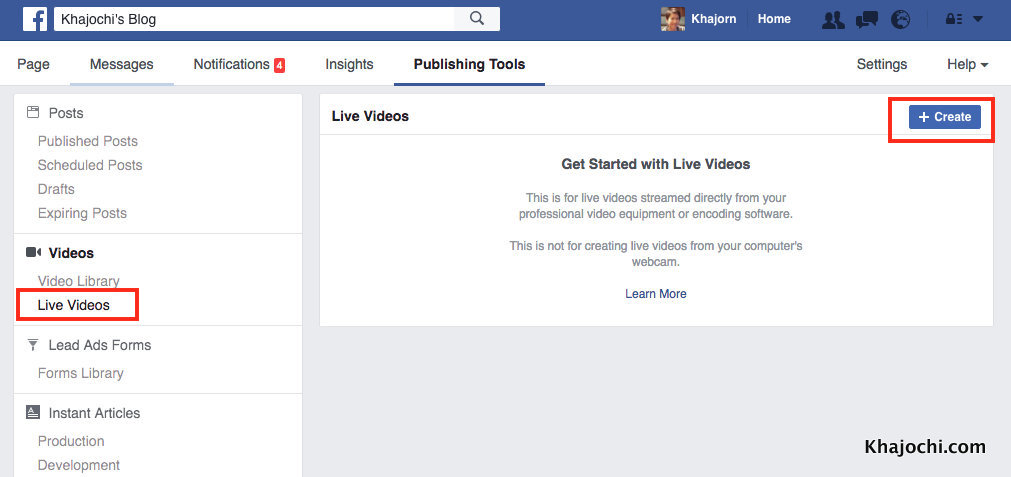Select the Publishing Tools tab
The image size is (1011, 477).
point(469,64)
